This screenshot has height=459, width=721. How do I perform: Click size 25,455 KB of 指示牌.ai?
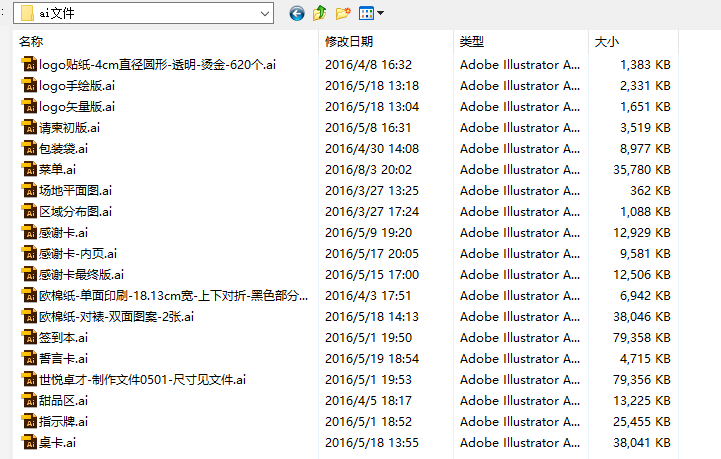641,422
